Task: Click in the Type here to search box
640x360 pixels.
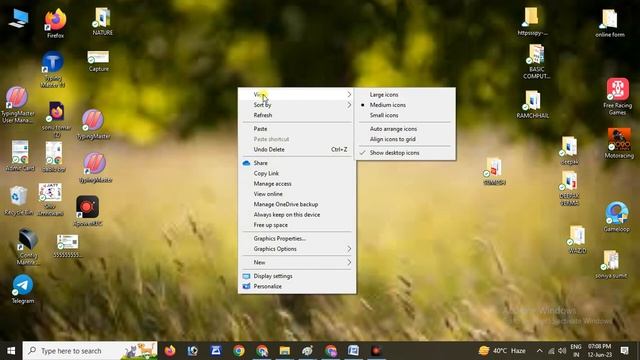Action: [x=90, y=351]
